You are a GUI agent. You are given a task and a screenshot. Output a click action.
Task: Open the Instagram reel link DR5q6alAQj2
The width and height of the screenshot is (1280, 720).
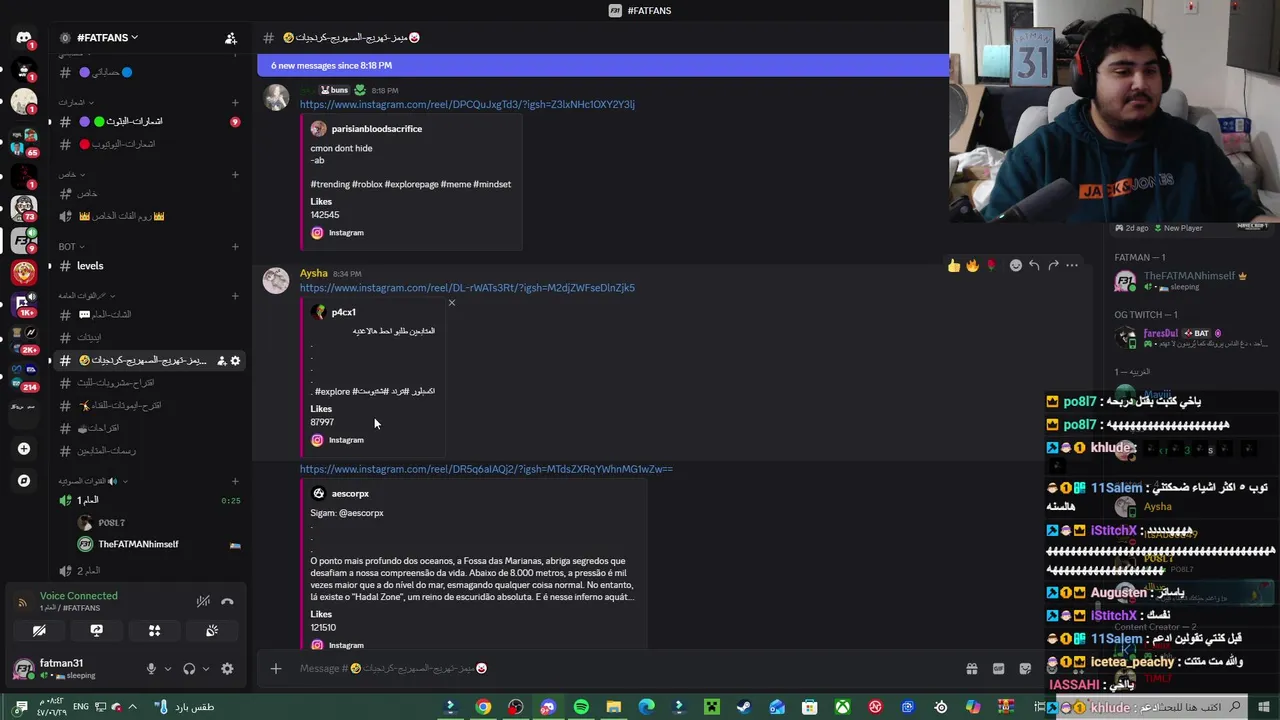(x=486, y=469)
